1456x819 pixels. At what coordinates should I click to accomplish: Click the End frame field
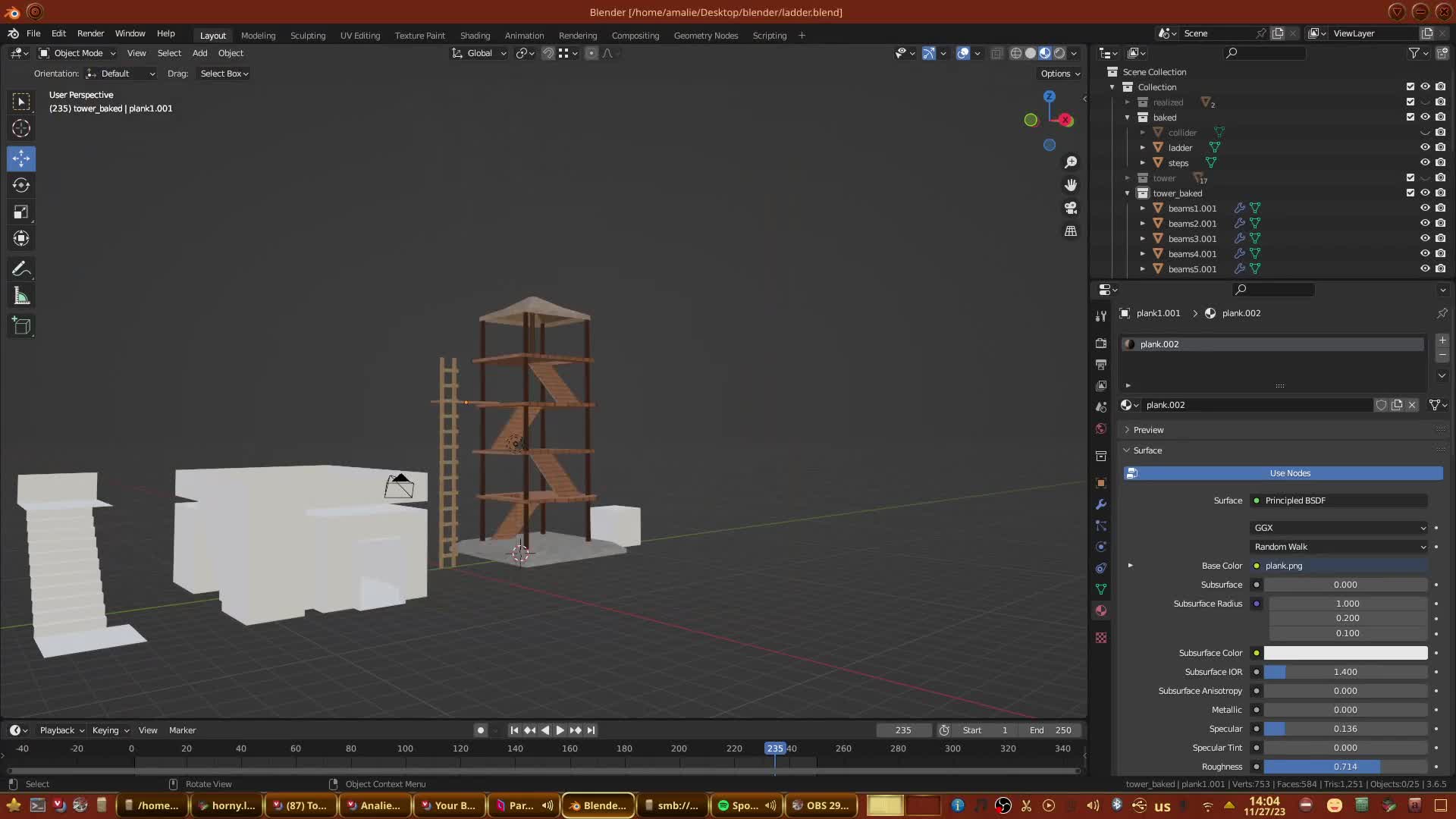click(1051, 730)
